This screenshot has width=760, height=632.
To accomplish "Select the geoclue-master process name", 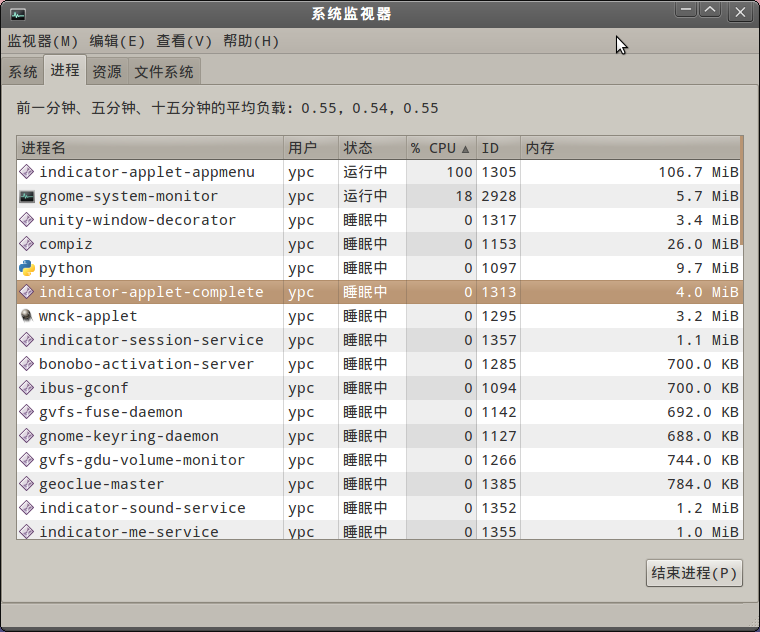I will pos(102,484).
